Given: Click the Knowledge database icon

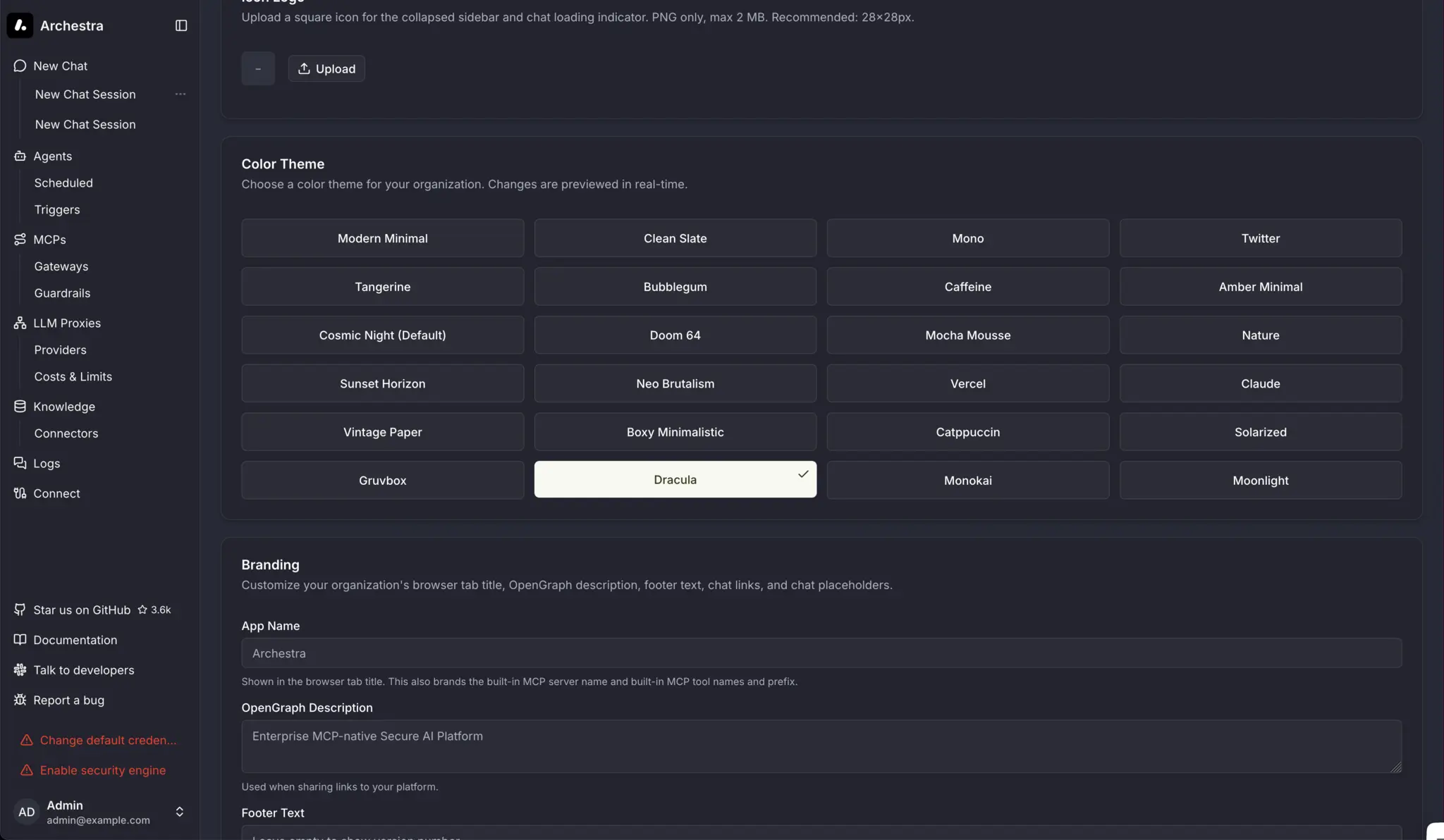Looking at the screenshot, I should pos(20,407).
